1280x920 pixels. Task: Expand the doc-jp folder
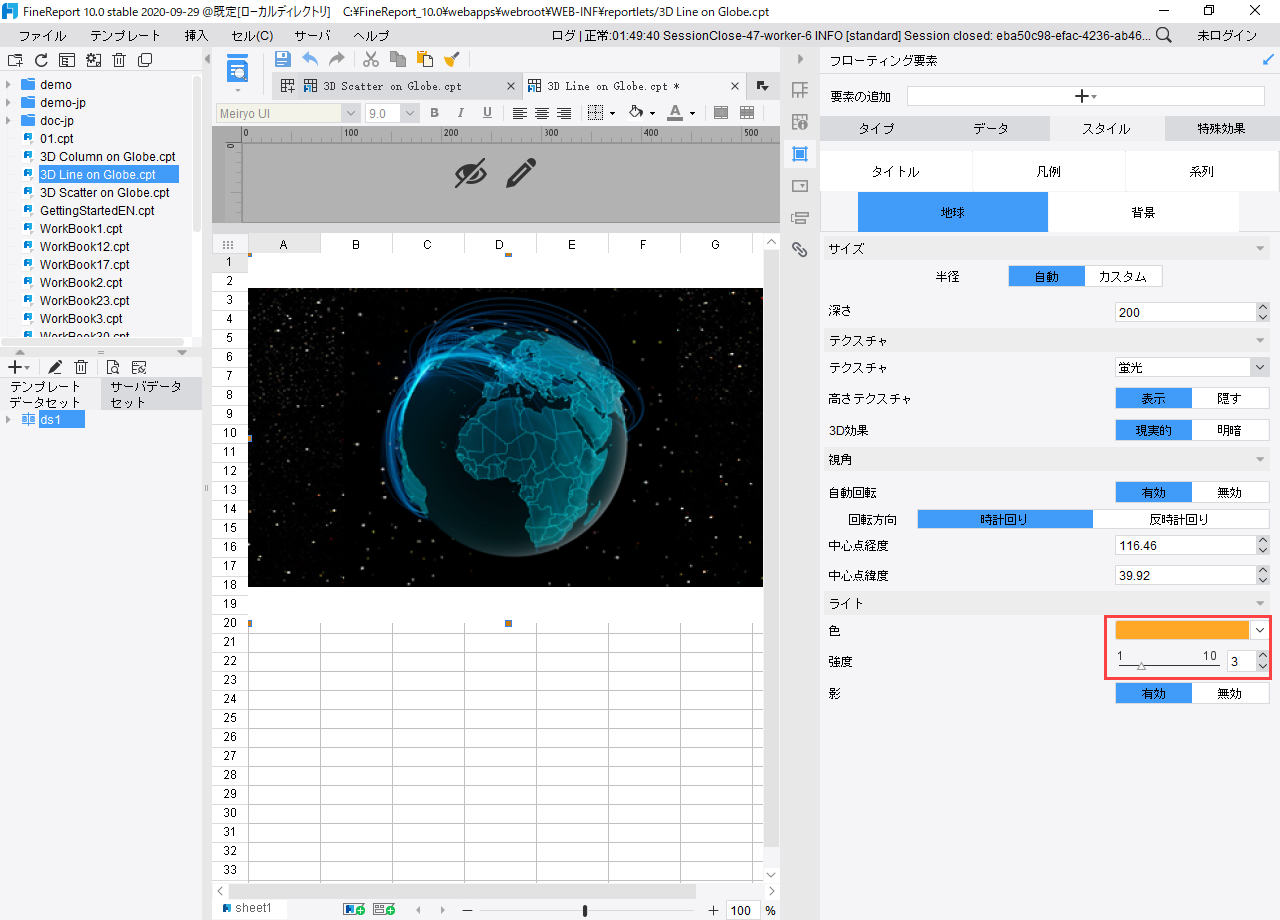(x=8, y=121)
